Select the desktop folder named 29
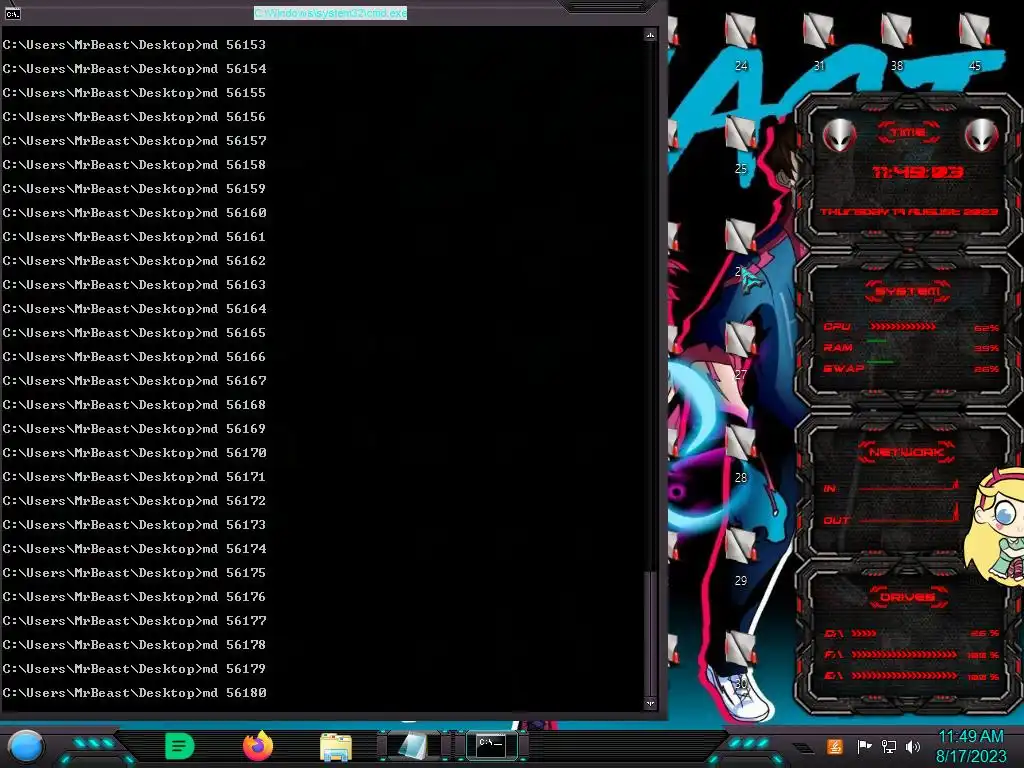The height and width of the screenshot is (768, 1024). point(741,557)
